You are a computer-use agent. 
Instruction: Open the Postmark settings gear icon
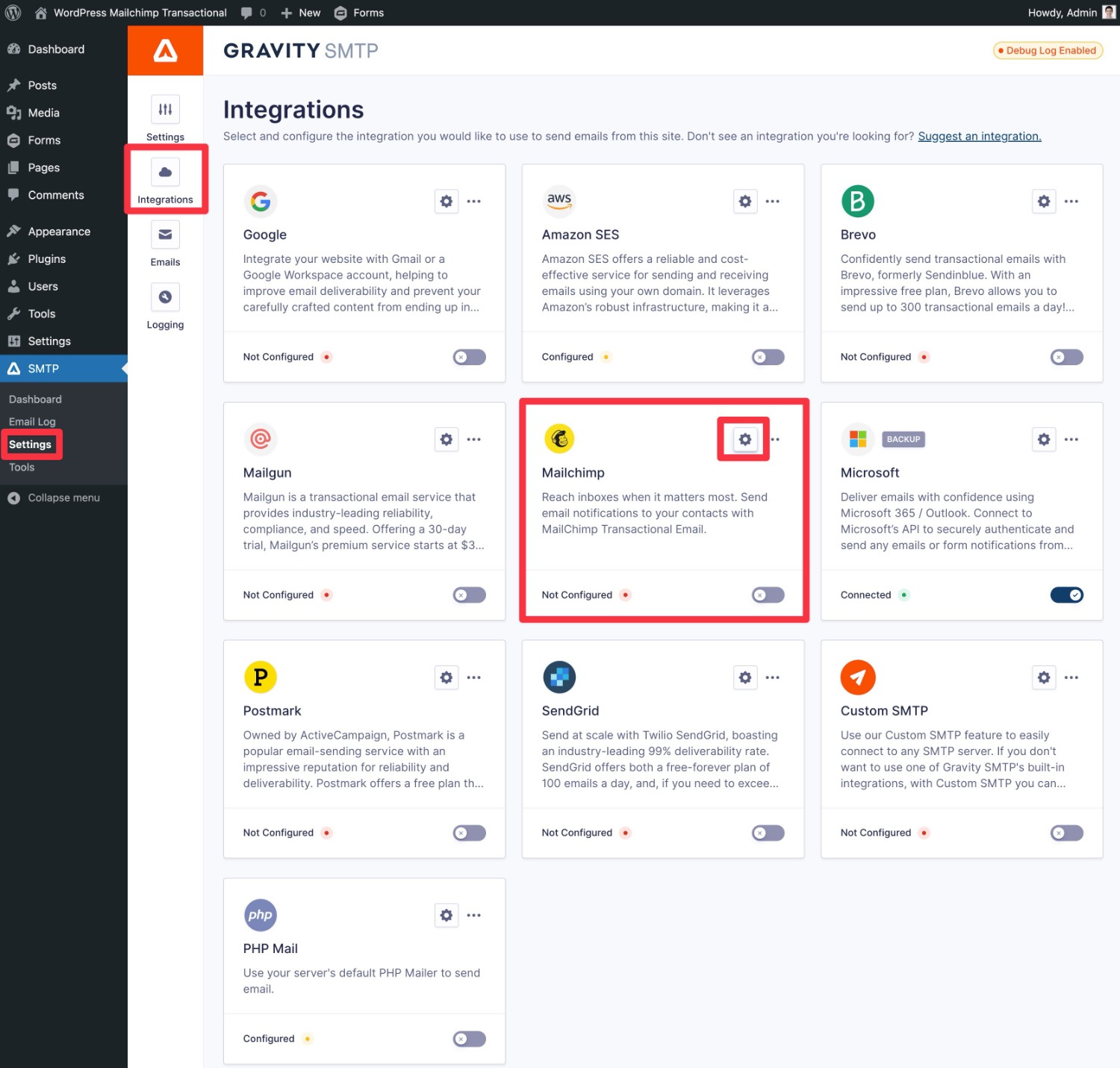pyautogui.click(x=447, y=677)
